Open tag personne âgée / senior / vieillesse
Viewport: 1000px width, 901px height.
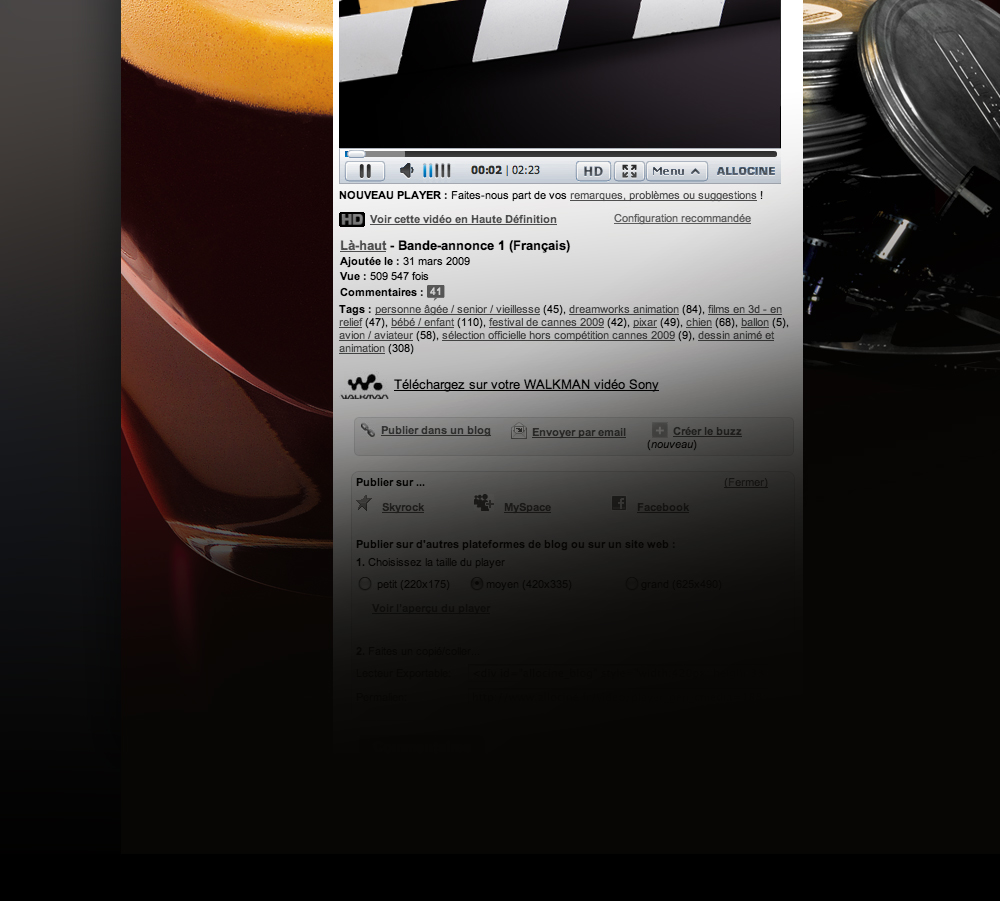click(x=457, y=309)
